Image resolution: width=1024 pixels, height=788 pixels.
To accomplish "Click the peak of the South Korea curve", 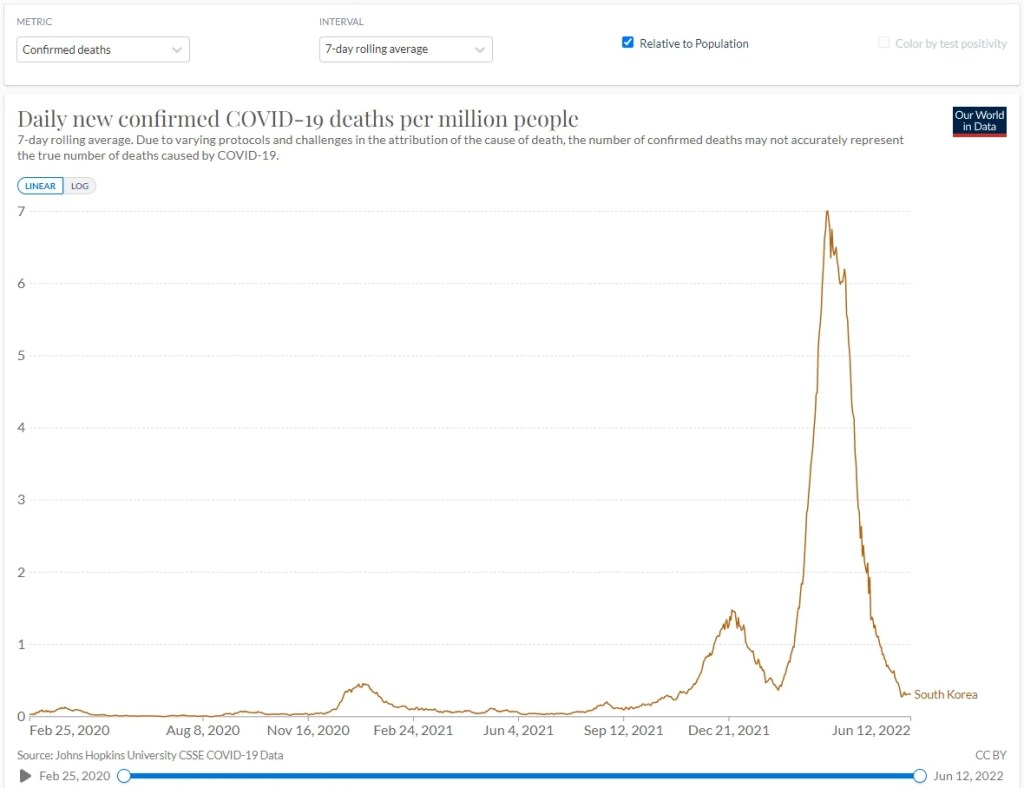I will click(x=827, y=212).
